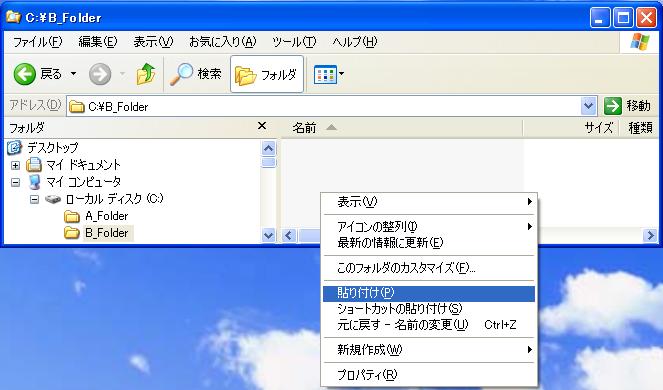Image resolution: width=663 pixels, height=390 pixels.
Task: Select マイ コンピュータ in tree
Action: point(83,182)
